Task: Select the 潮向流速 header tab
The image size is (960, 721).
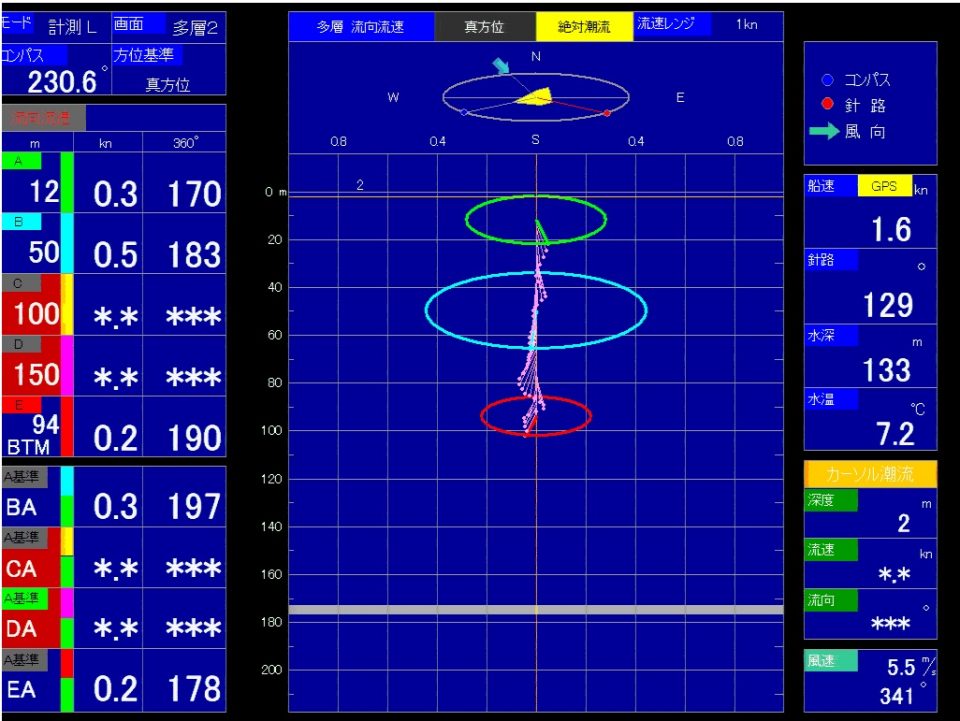Action: [43, 117]
